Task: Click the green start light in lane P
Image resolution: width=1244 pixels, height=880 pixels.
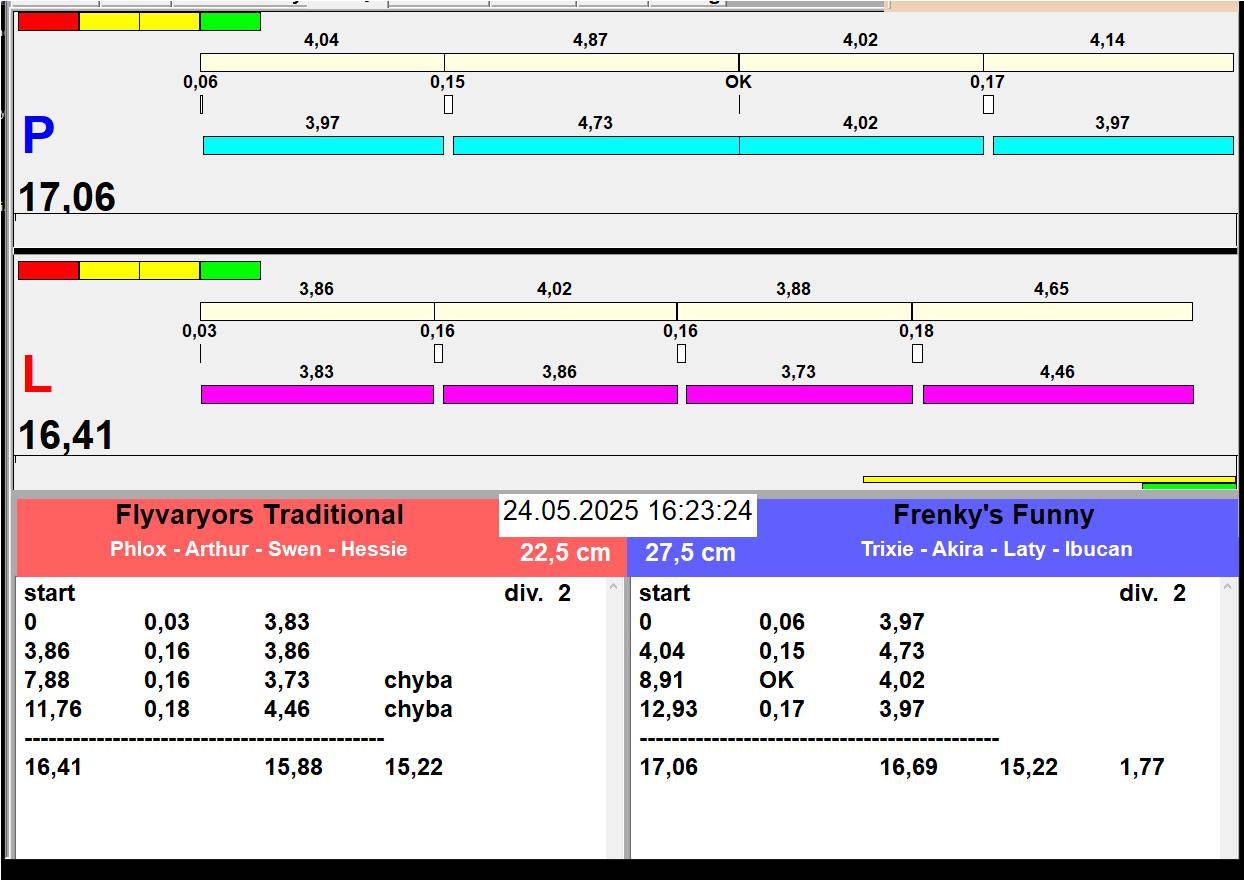Action: [x=230, y=22]
